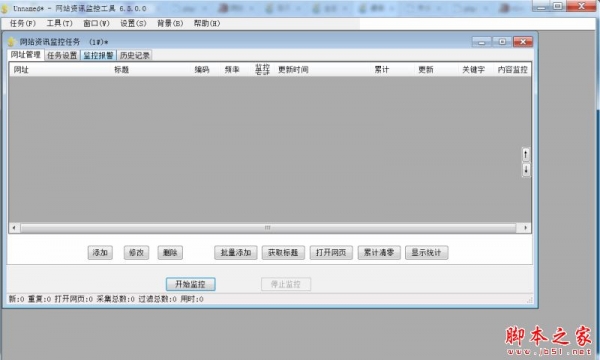Open the 任务(F) menu
The width and height of the screenshot is (600, 360).
23,23
